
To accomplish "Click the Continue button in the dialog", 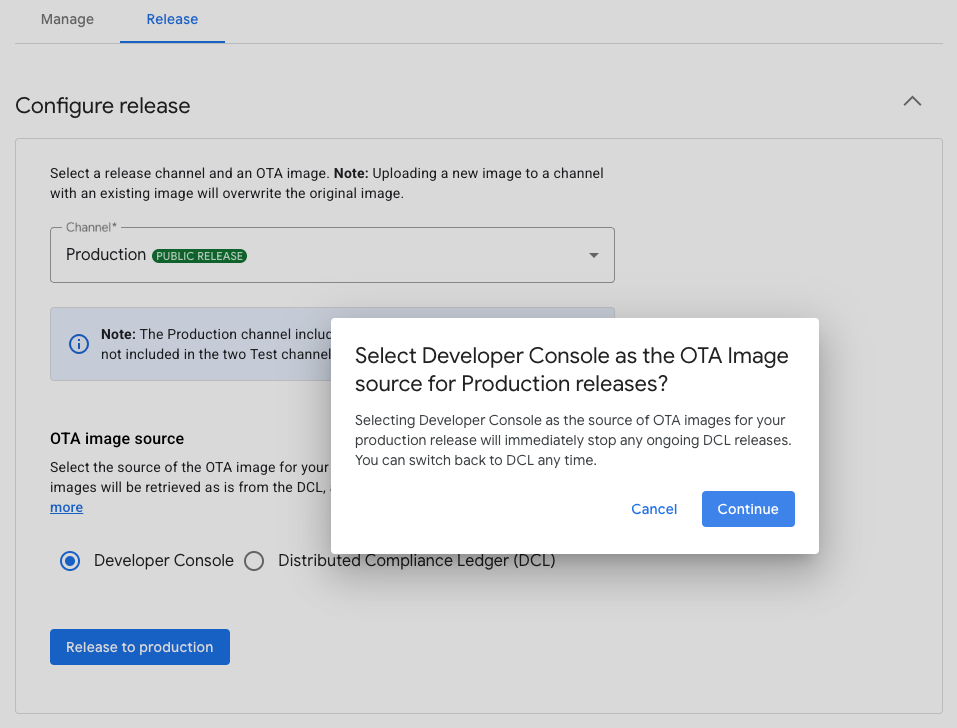I will (x=747, y=509).
